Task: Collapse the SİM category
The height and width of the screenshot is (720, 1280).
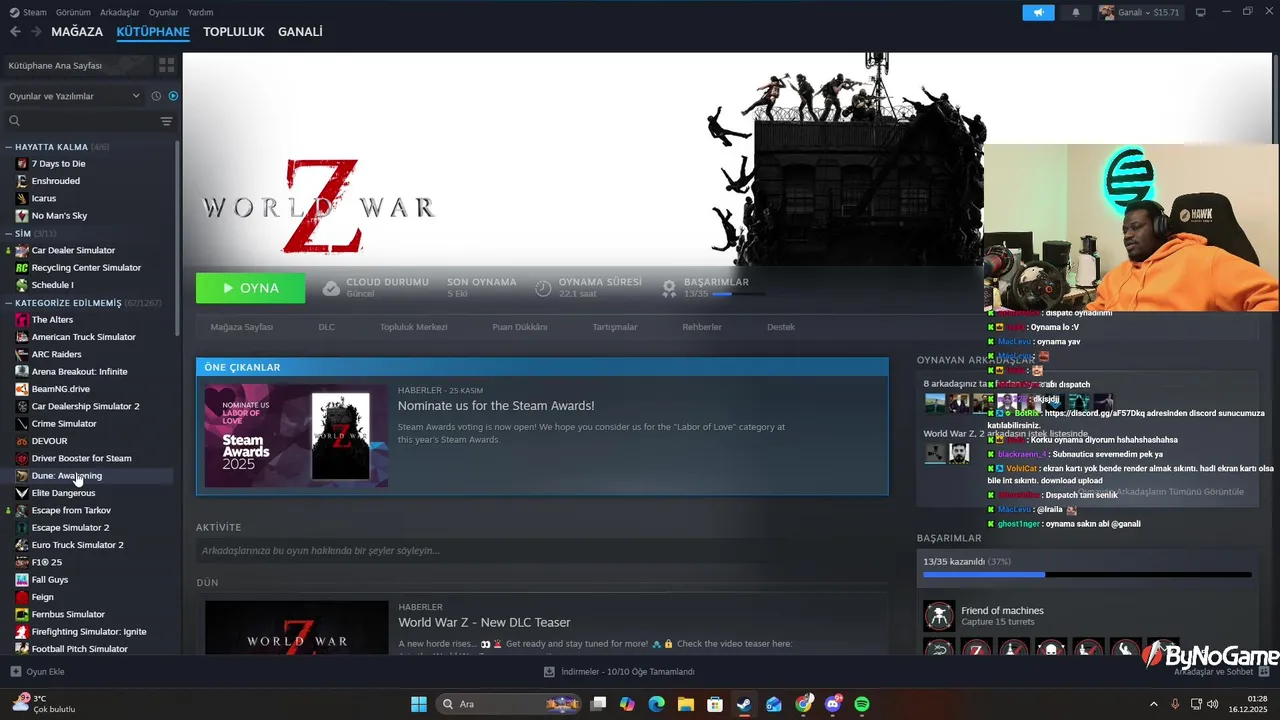Action: click(9, 233)
